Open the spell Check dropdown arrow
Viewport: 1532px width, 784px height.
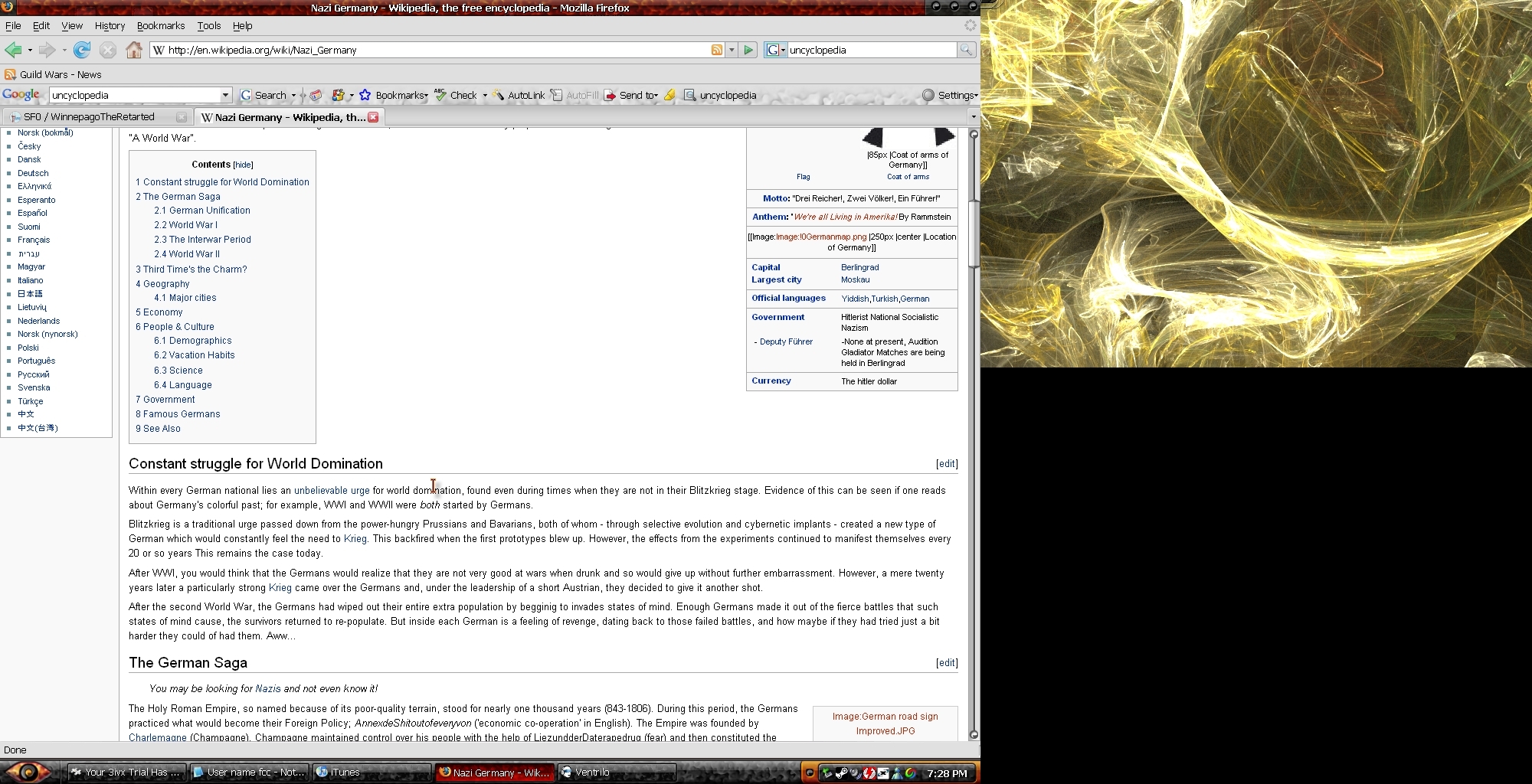tap(485, 96)
